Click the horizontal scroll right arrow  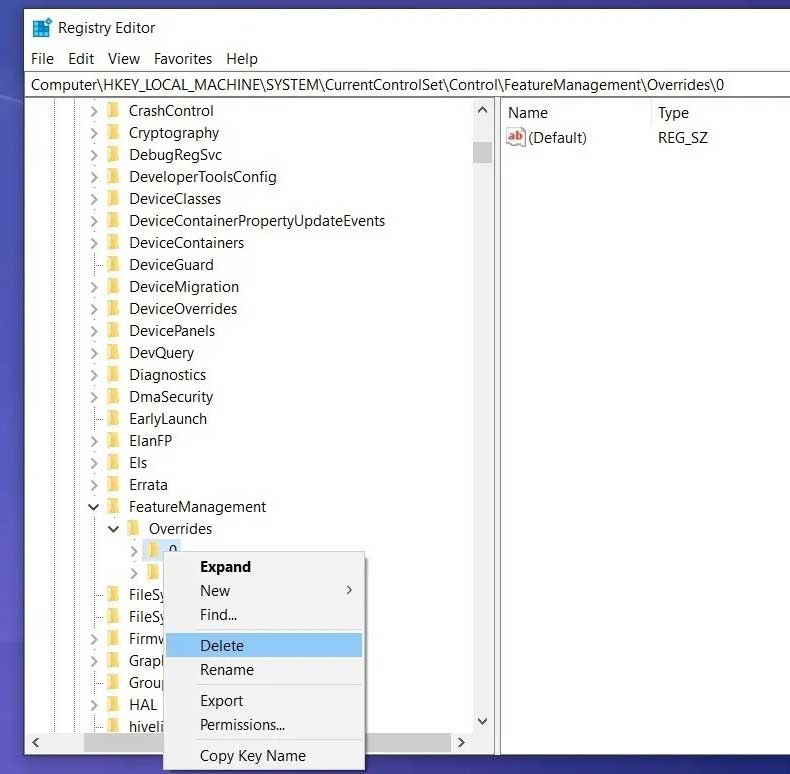coord(461,742)
